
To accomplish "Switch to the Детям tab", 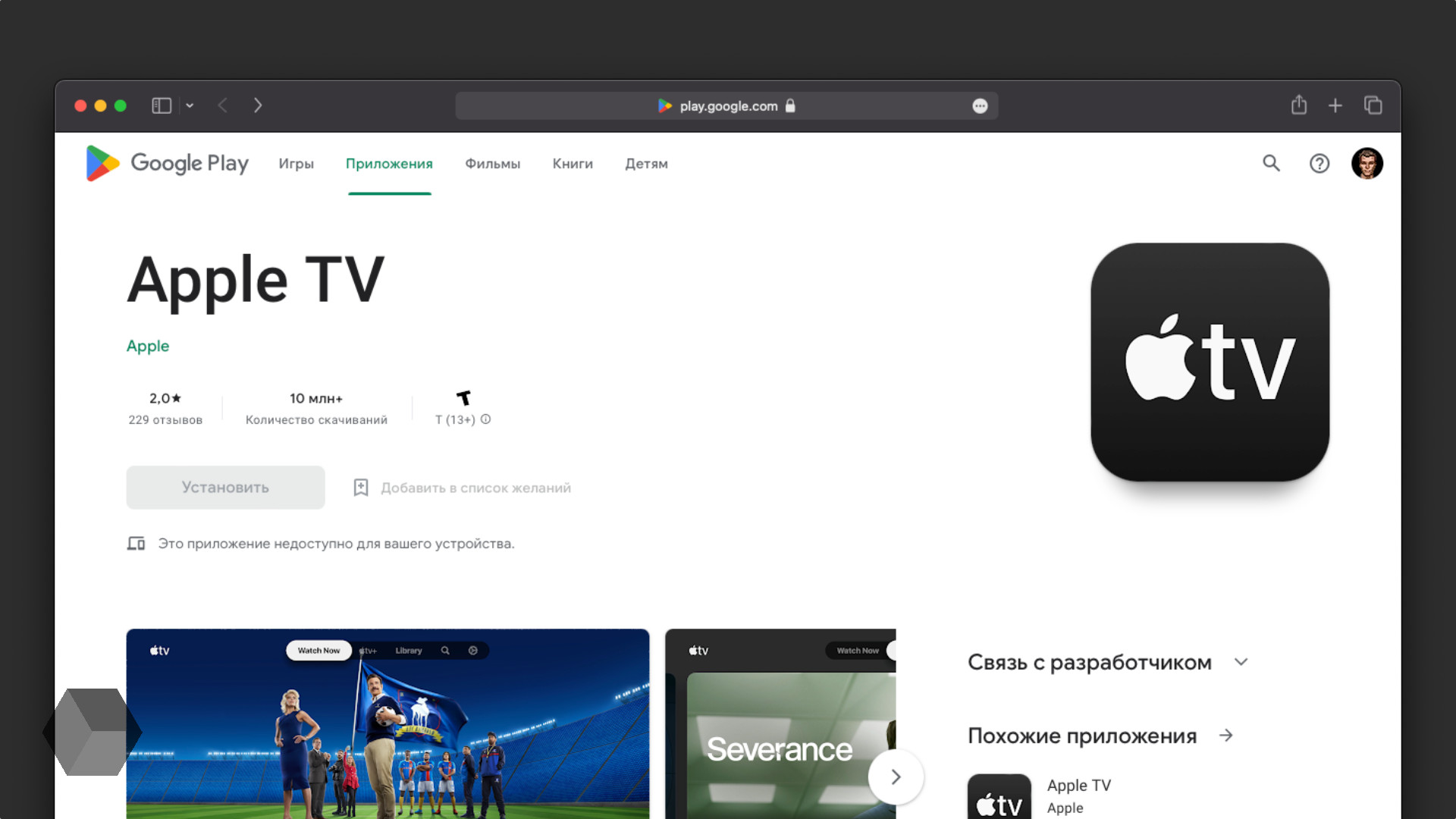I will tap(646, 164).
